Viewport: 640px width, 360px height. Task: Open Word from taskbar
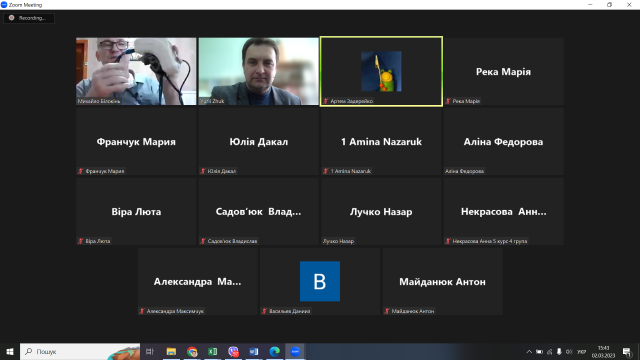coord(254,351)
